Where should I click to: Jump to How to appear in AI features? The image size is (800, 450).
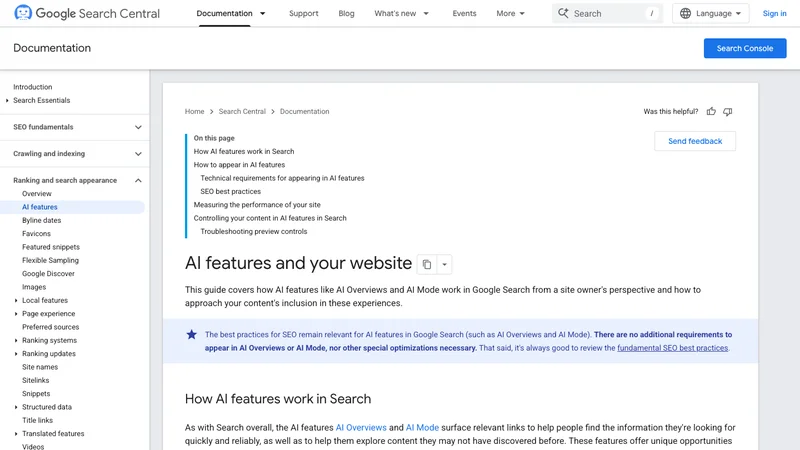pyautogui.click(x=239, y=165)
